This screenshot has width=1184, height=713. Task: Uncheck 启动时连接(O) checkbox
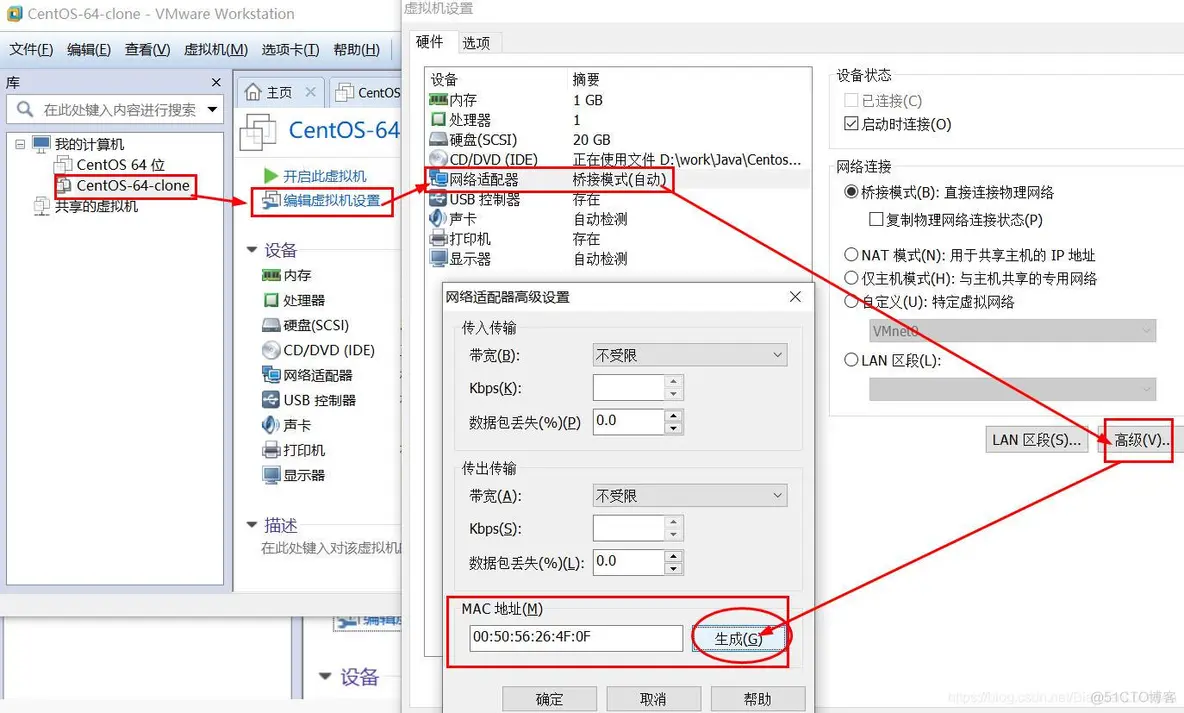851,124
